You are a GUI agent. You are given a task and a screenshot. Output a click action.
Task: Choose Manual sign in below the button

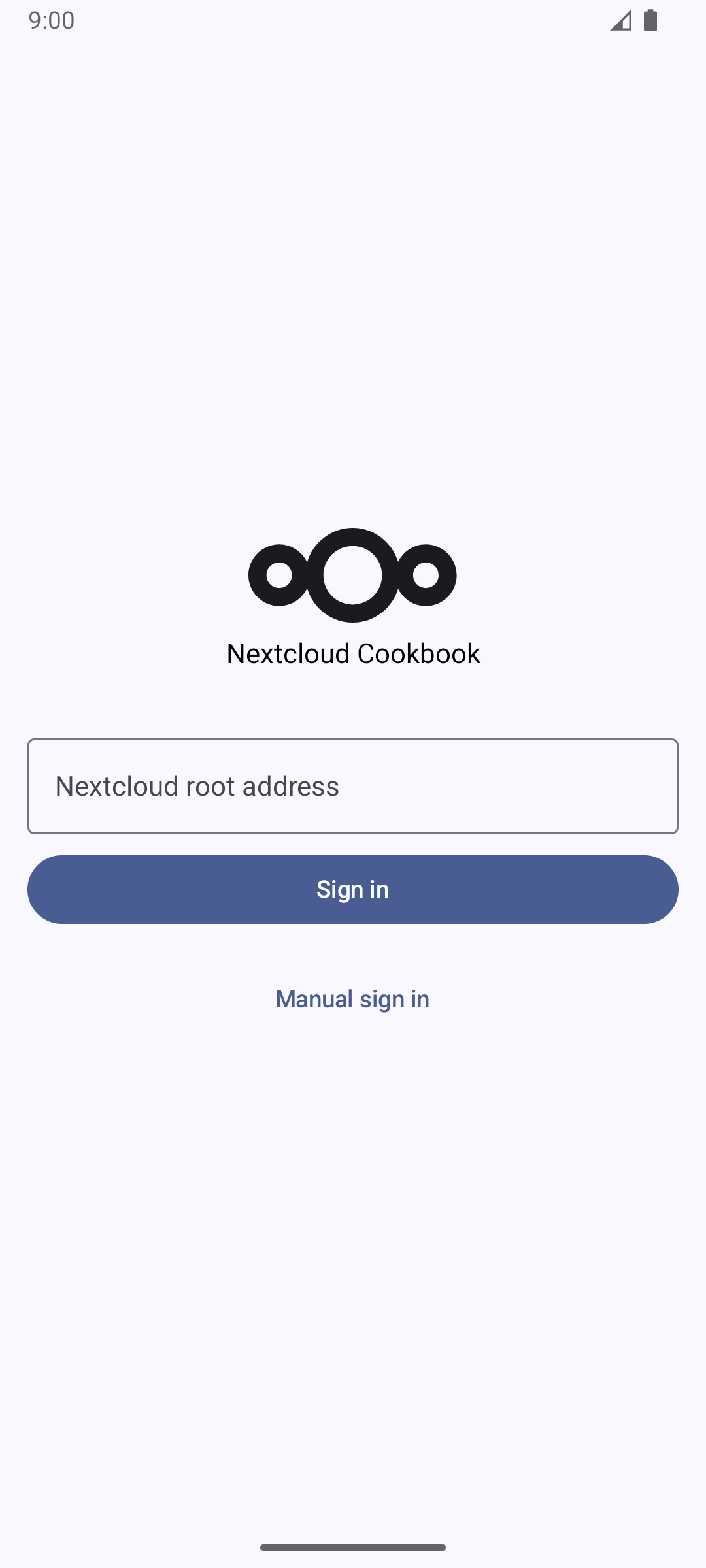click(352, 999)
